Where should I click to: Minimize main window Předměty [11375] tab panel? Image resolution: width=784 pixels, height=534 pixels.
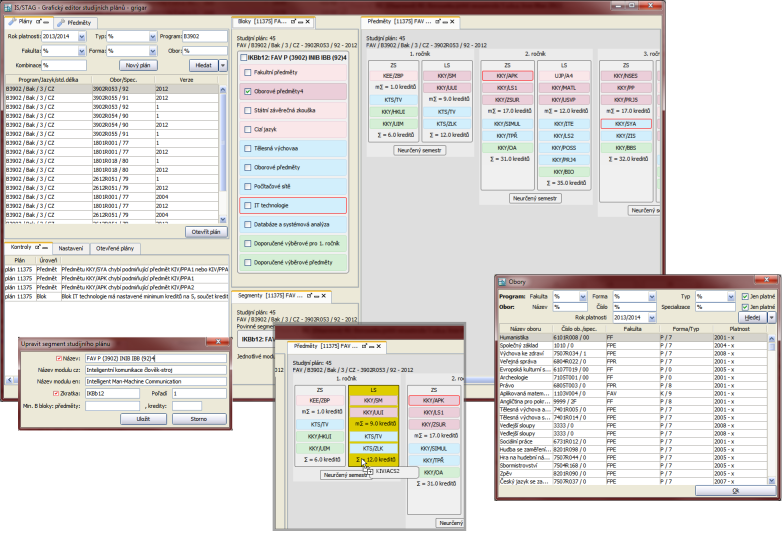click(445, 22)
